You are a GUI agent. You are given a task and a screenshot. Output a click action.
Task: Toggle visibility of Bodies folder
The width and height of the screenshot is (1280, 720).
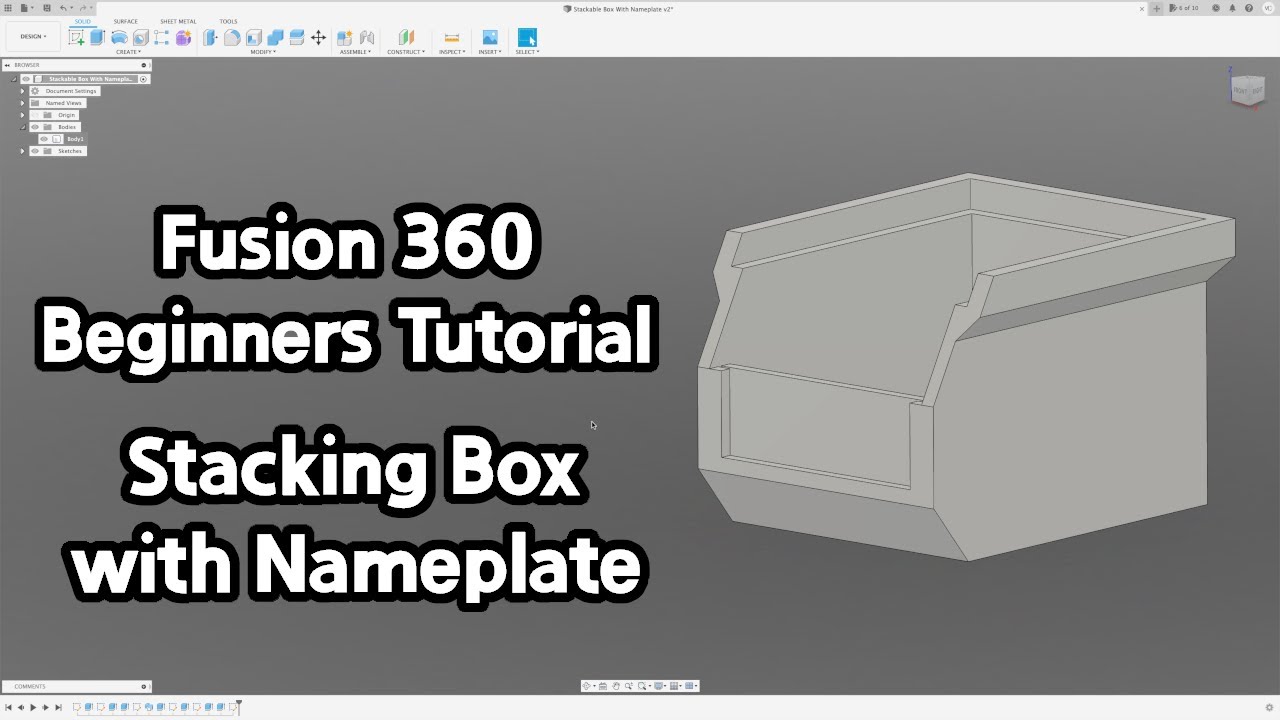tap(35, 127)
